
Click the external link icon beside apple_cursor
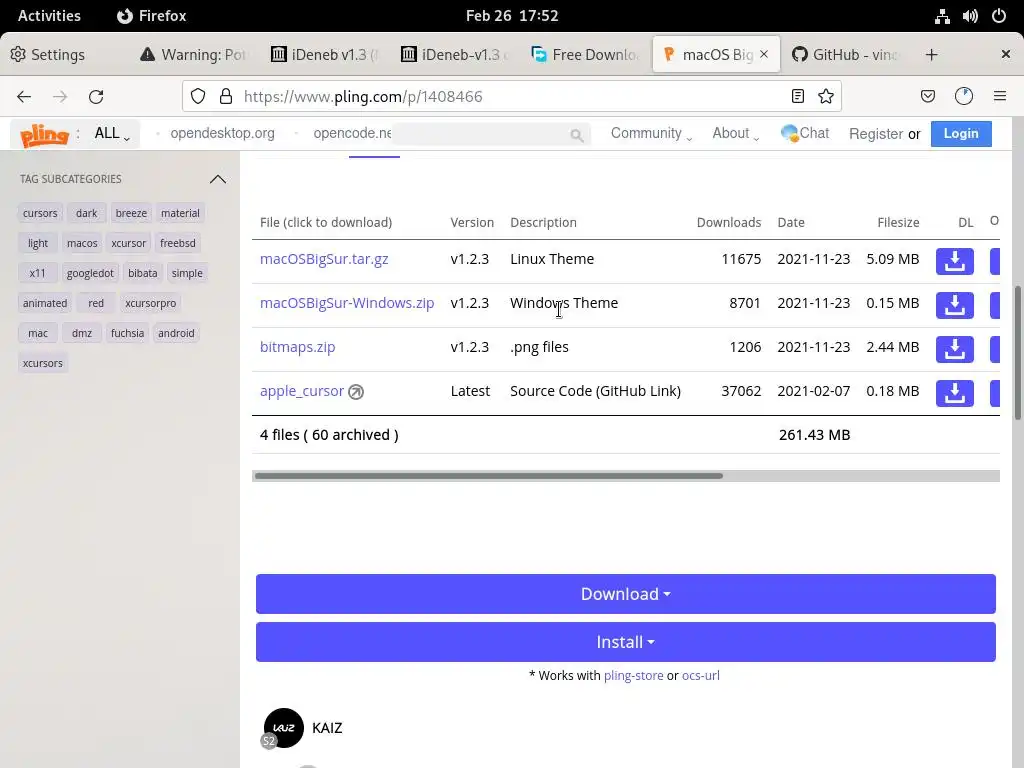click(356, 392)
